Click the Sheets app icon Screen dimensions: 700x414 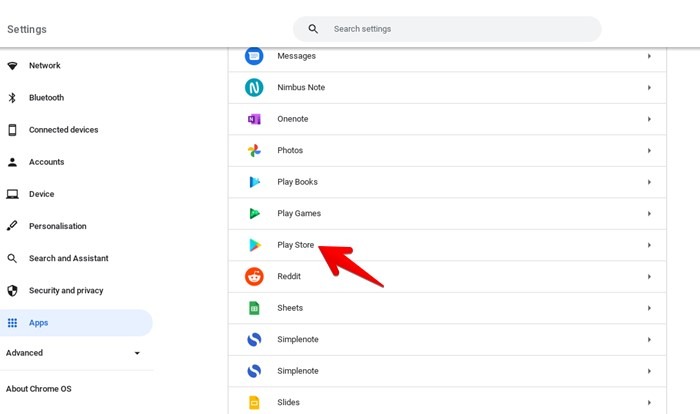pos(254,308)
